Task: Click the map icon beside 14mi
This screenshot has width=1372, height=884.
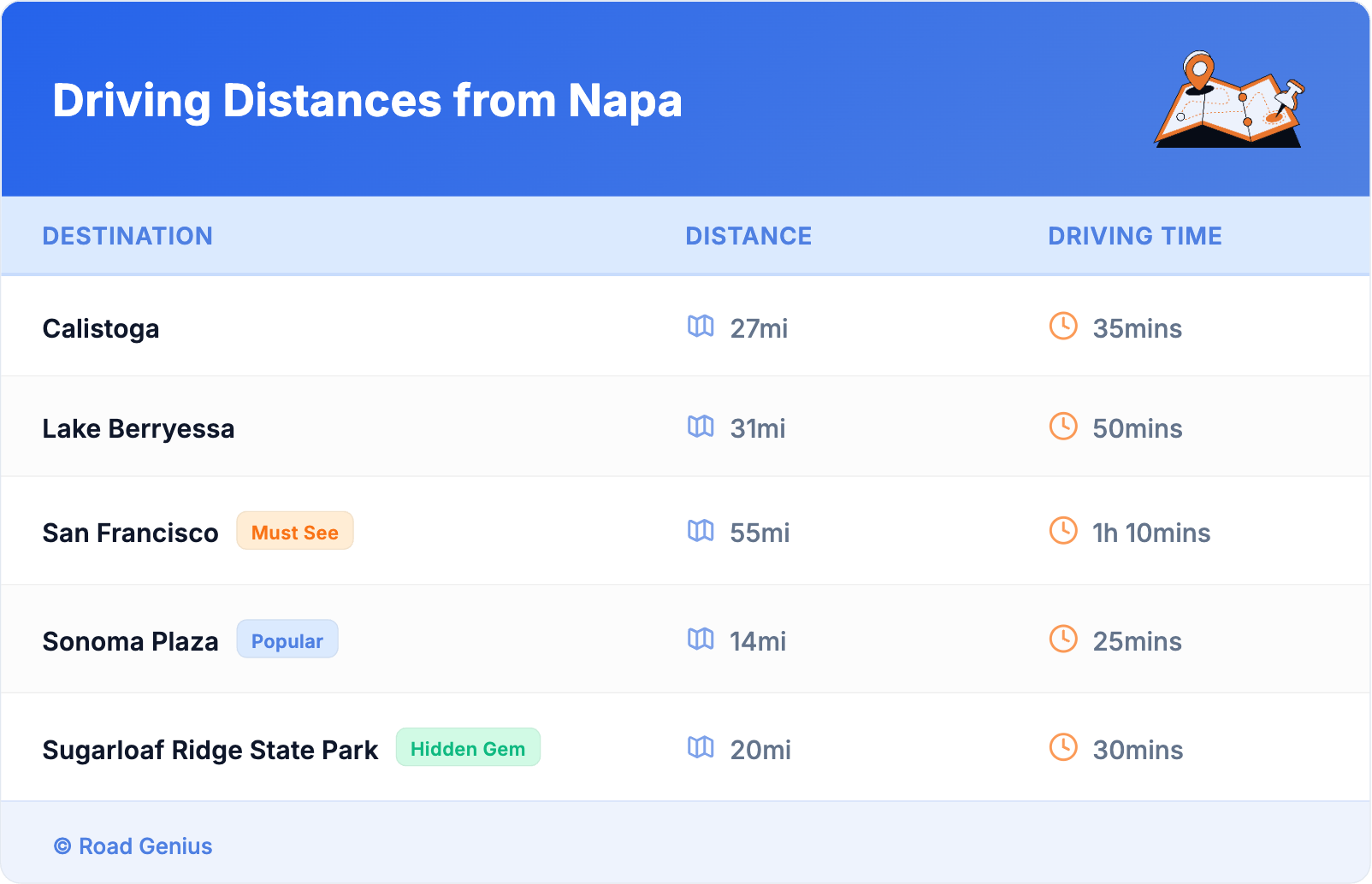Action: (701, 639)
